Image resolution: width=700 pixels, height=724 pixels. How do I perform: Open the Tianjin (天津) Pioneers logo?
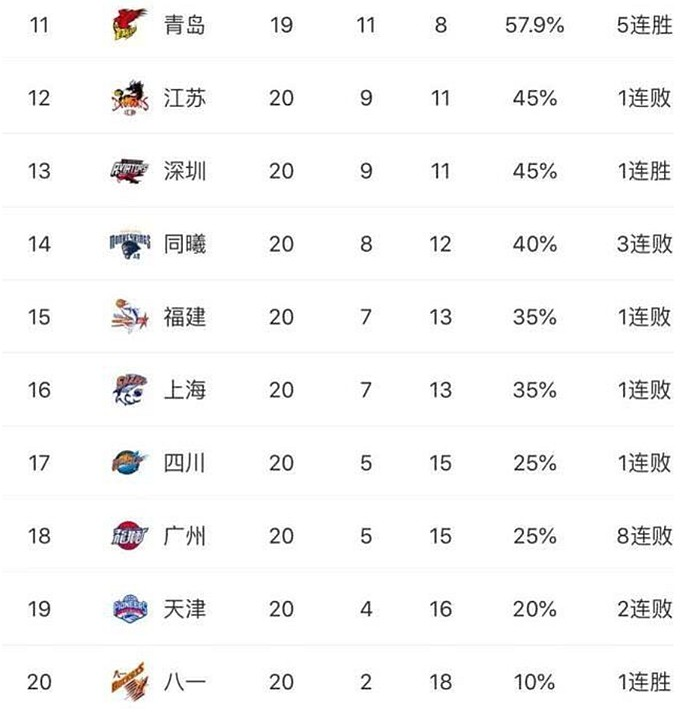point(130,609)
